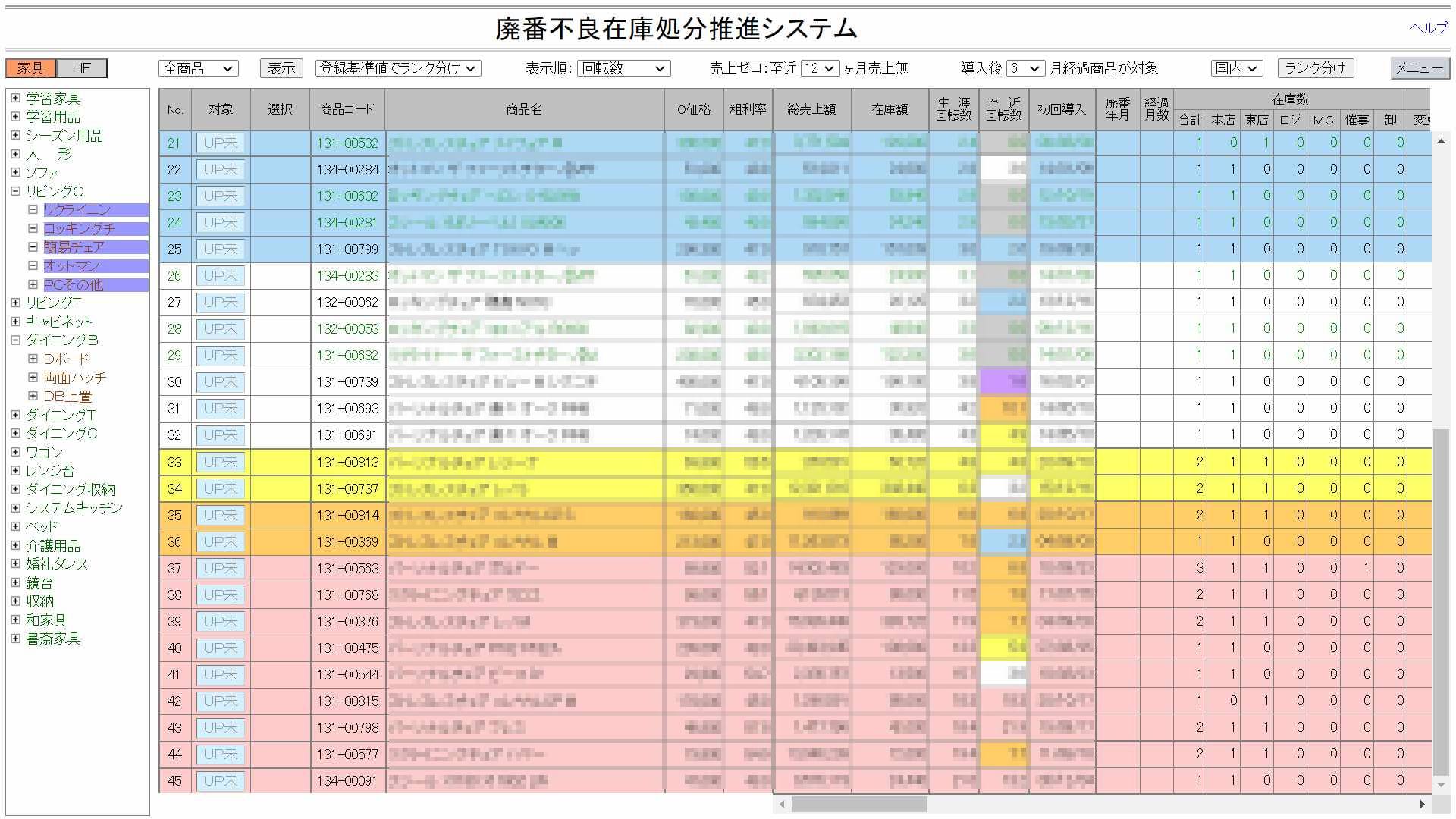
Task: Select オットマン in the category tree
Action: click(71, 266)
